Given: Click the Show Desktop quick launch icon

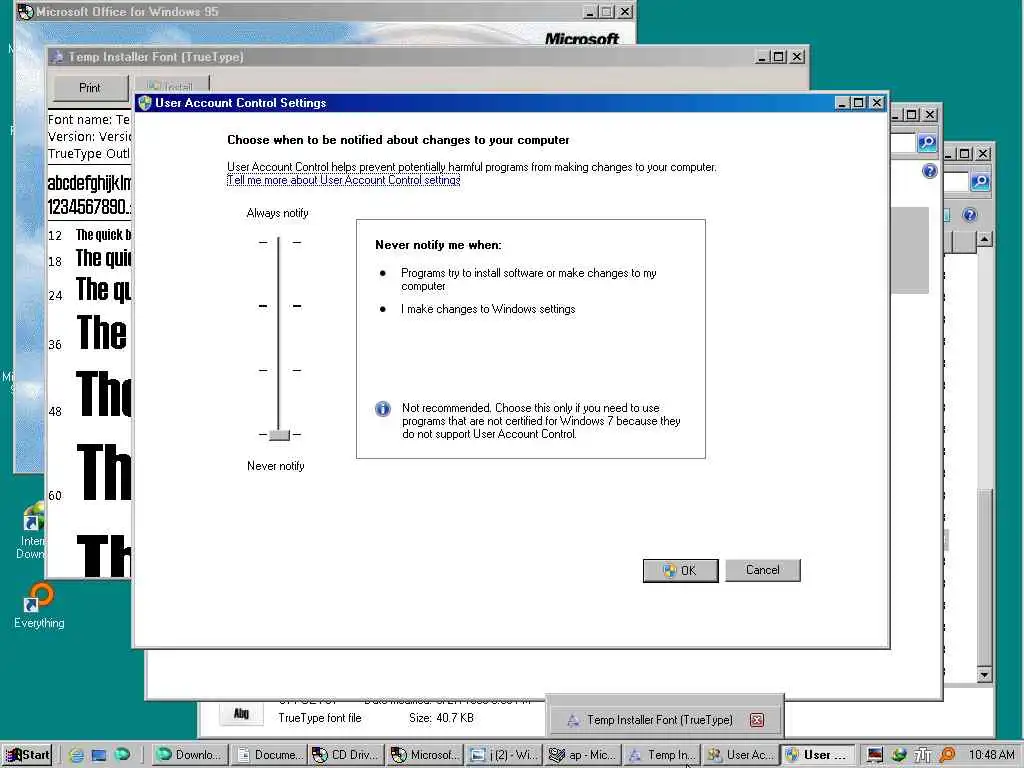Looking at the screenshot, I should tap(99, 755).
